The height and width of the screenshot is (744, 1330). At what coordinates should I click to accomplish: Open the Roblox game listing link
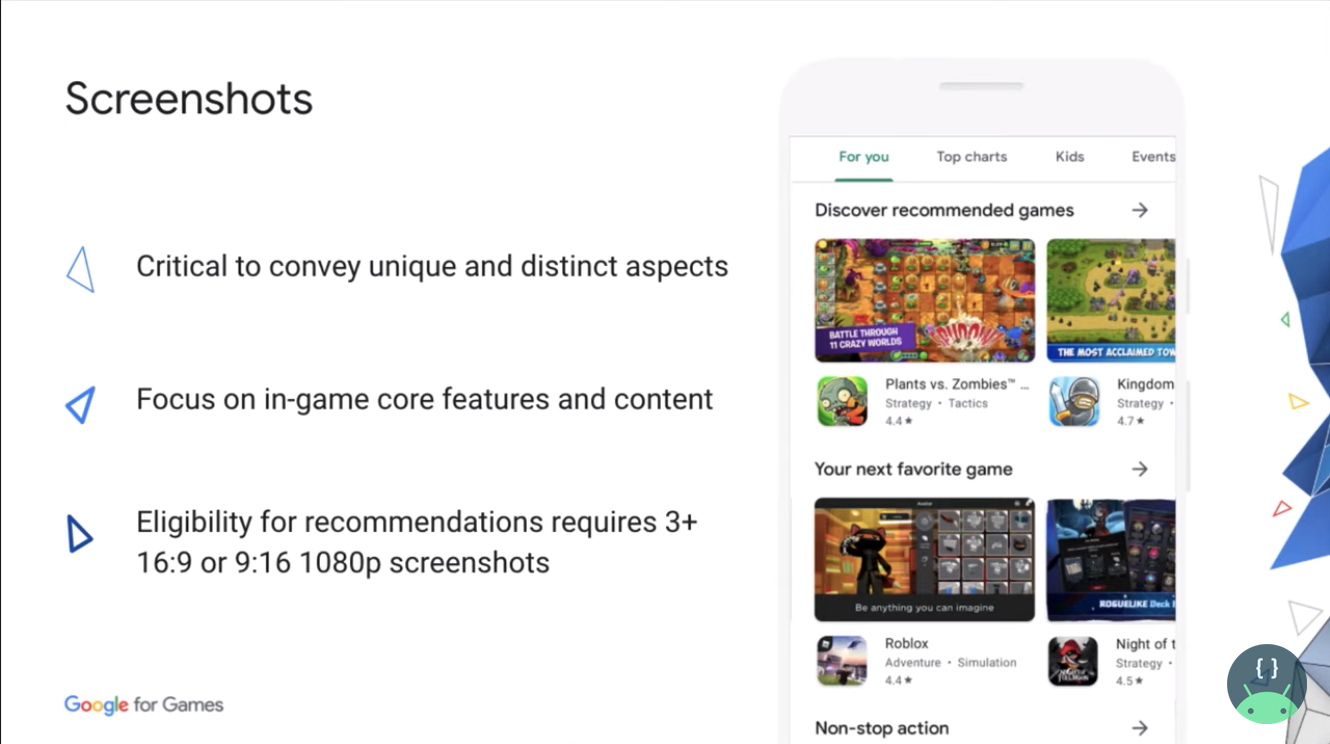point(905,643)
